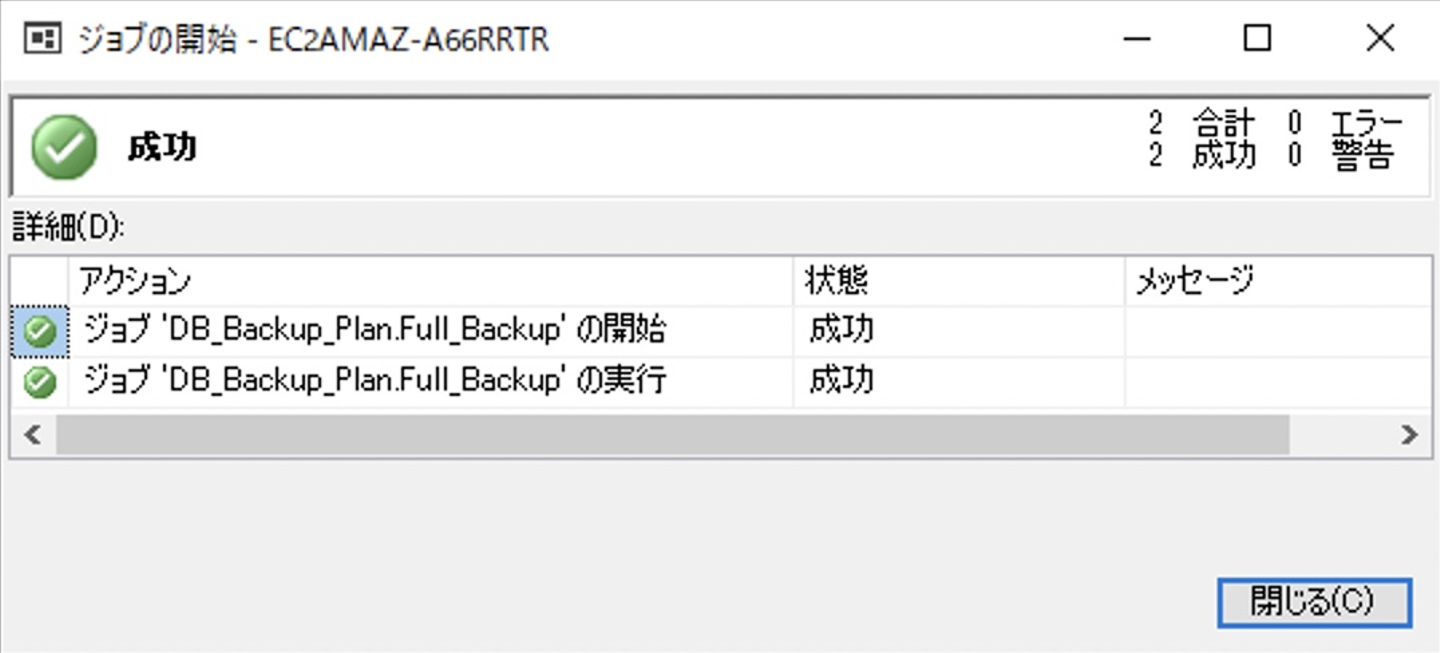Image resolution: width=1440 pixels, height=653 pixels.
Task: Maximize the ジョブの開始 dialog window
Action: 1257,40
